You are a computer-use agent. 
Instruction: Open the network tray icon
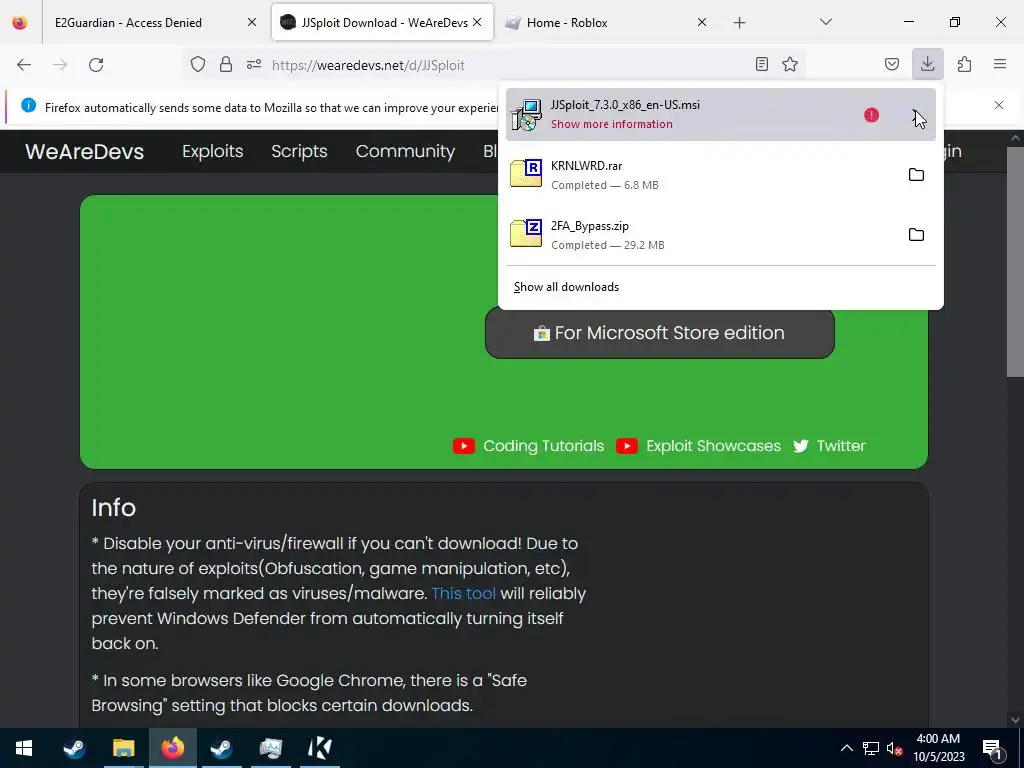871,748
